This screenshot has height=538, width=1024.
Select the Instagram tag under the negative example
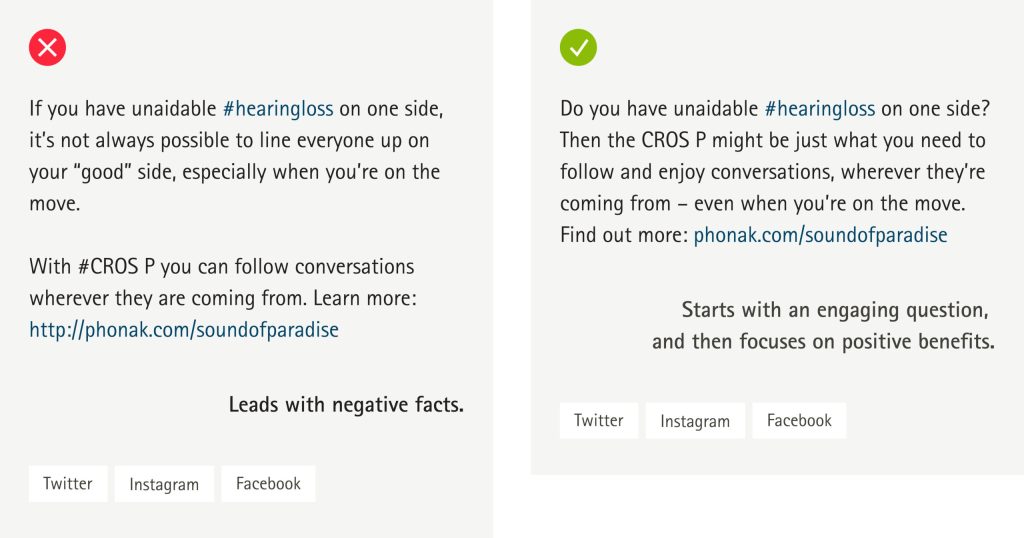164,484
